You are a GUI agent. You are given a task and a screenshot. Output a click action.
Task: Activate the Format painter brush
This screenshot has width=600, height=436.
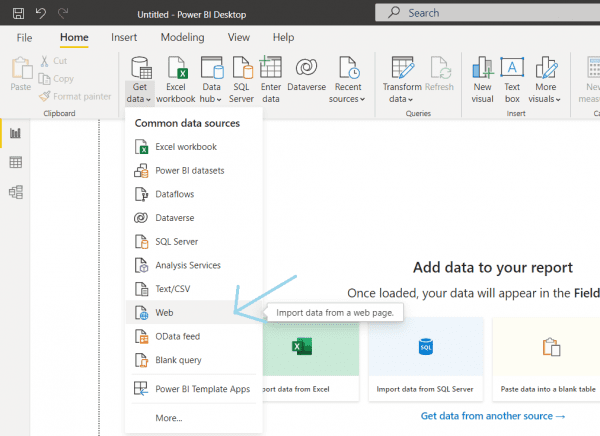pos(75,96)
